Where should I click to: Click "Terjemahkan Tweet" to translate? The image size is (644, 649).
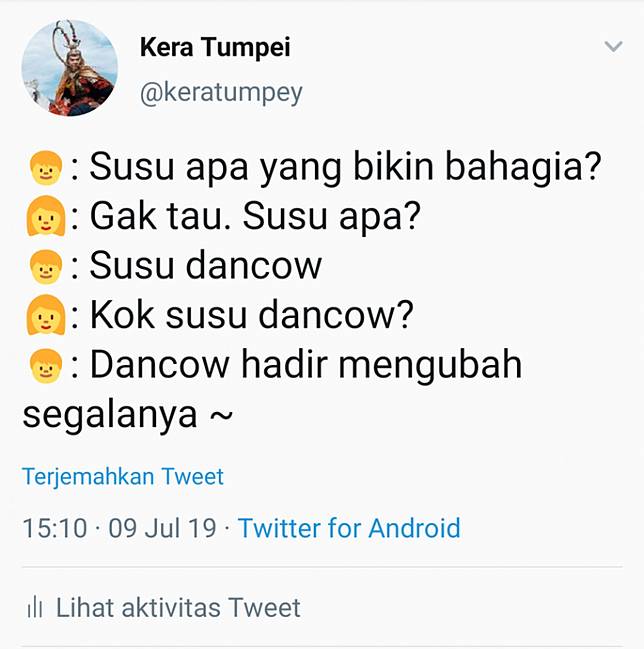[123, 477]
